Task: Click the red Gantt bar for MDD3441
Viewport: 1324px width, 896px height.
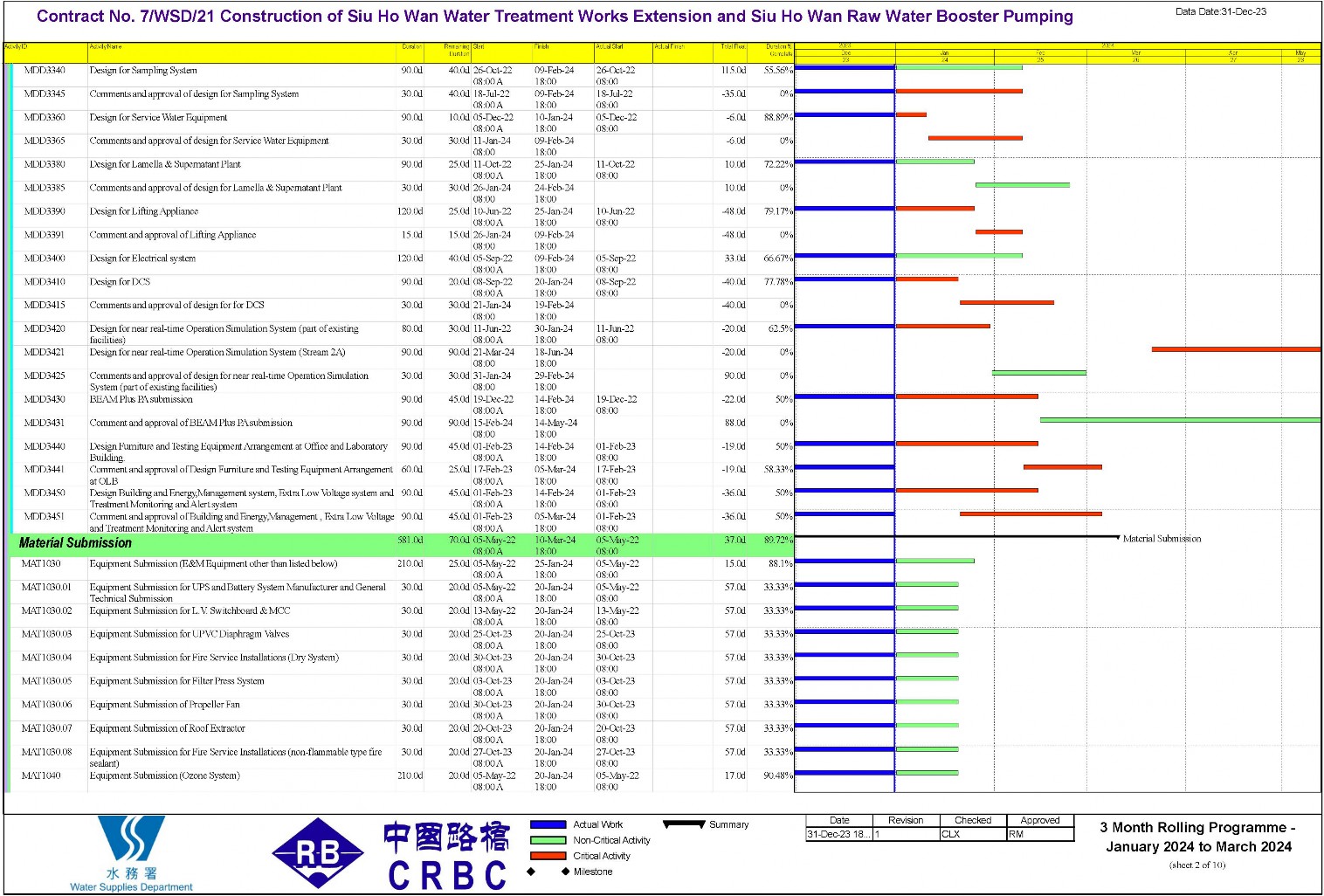Action: (x=1063, y=467)
